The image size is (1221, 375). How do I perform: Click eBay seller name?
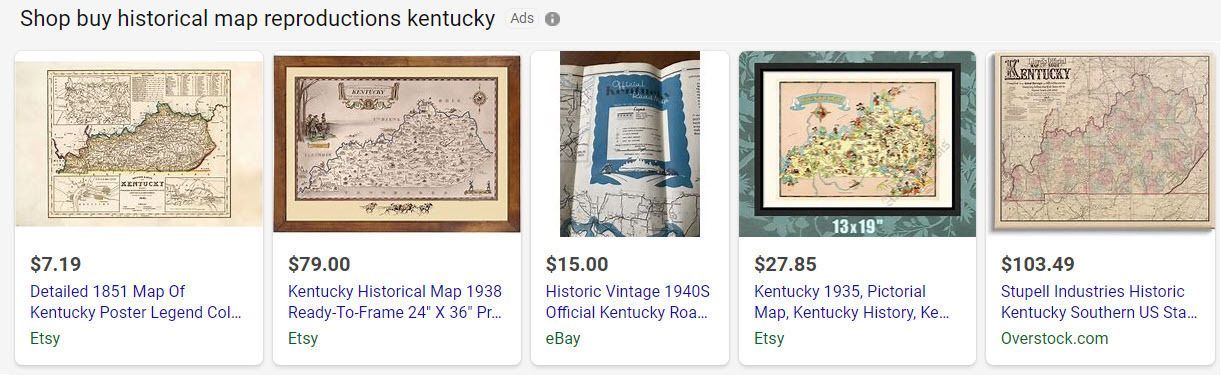[563, 339]
